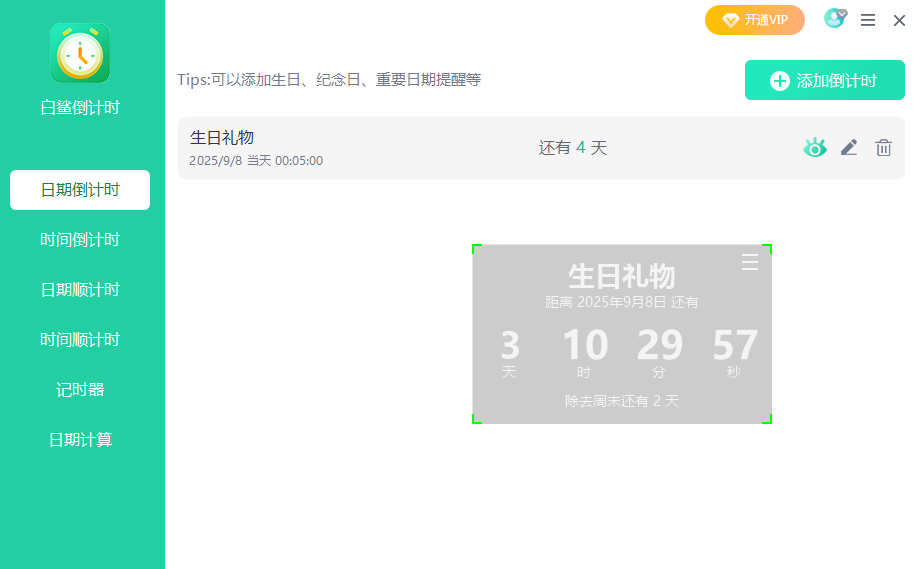This screenshot has height=569, width=922.
Task: Open the 时间顺计时 section
Action: pyautogui.click(x=80, y=340)
